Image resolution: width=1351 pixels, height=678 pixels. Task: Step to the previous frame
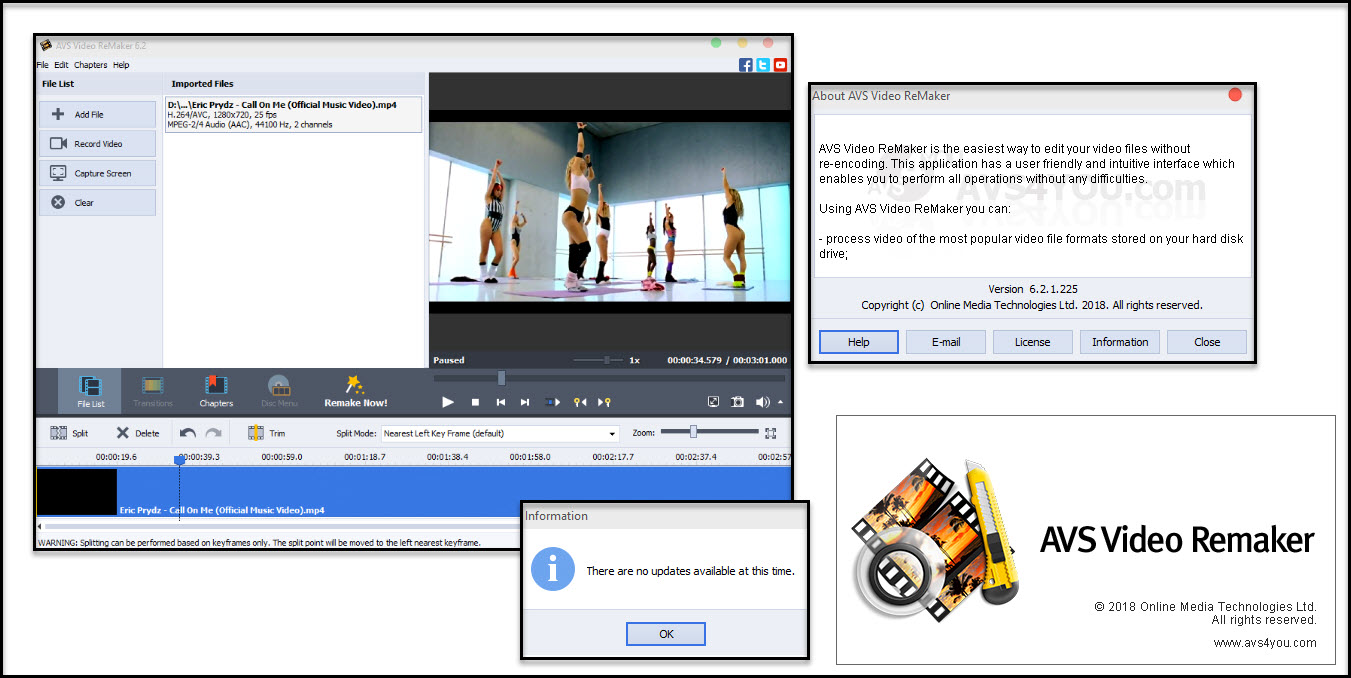(501, 402)
